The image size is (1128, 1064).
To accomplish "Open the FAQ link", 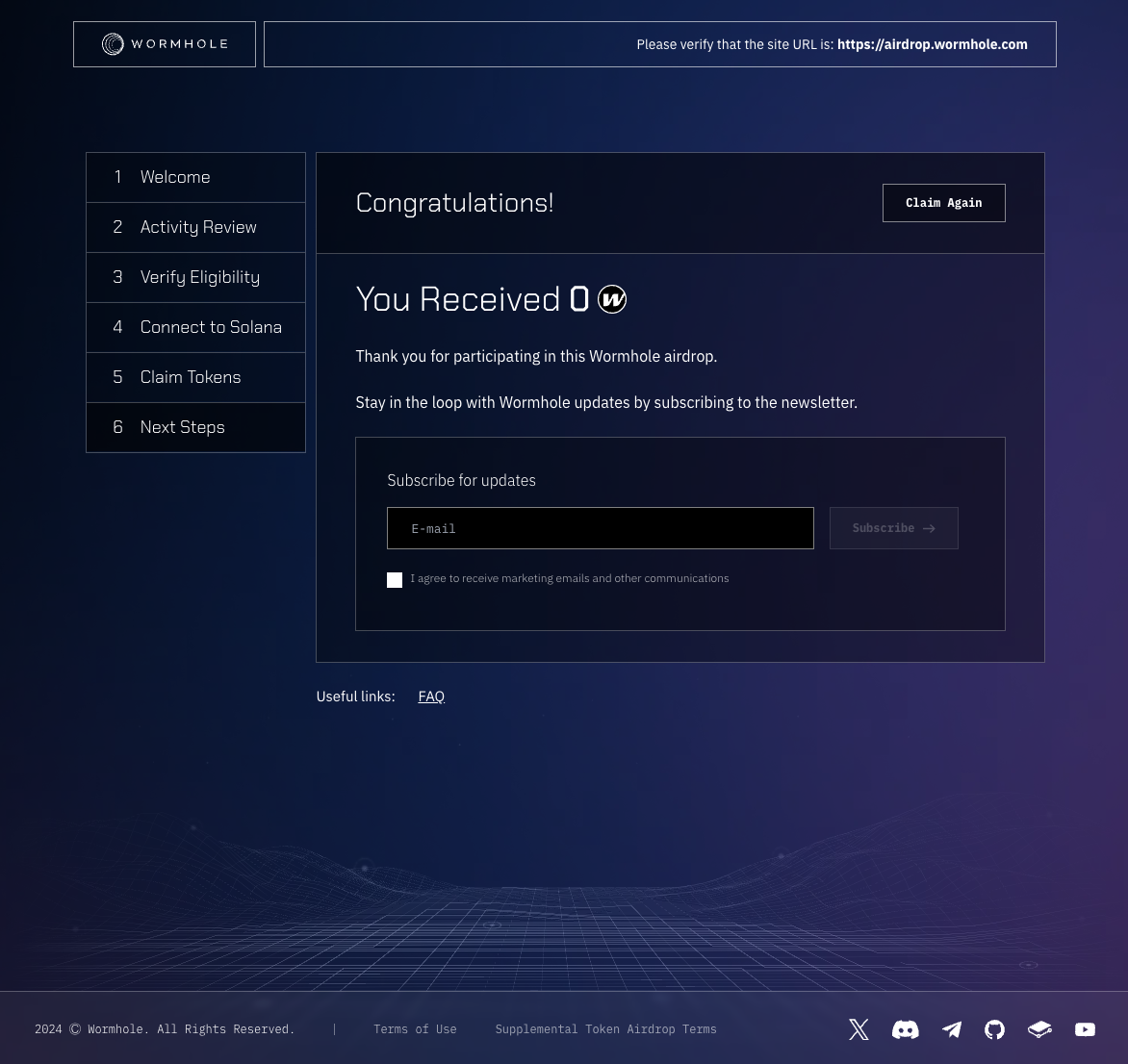I will pos(431,696).
